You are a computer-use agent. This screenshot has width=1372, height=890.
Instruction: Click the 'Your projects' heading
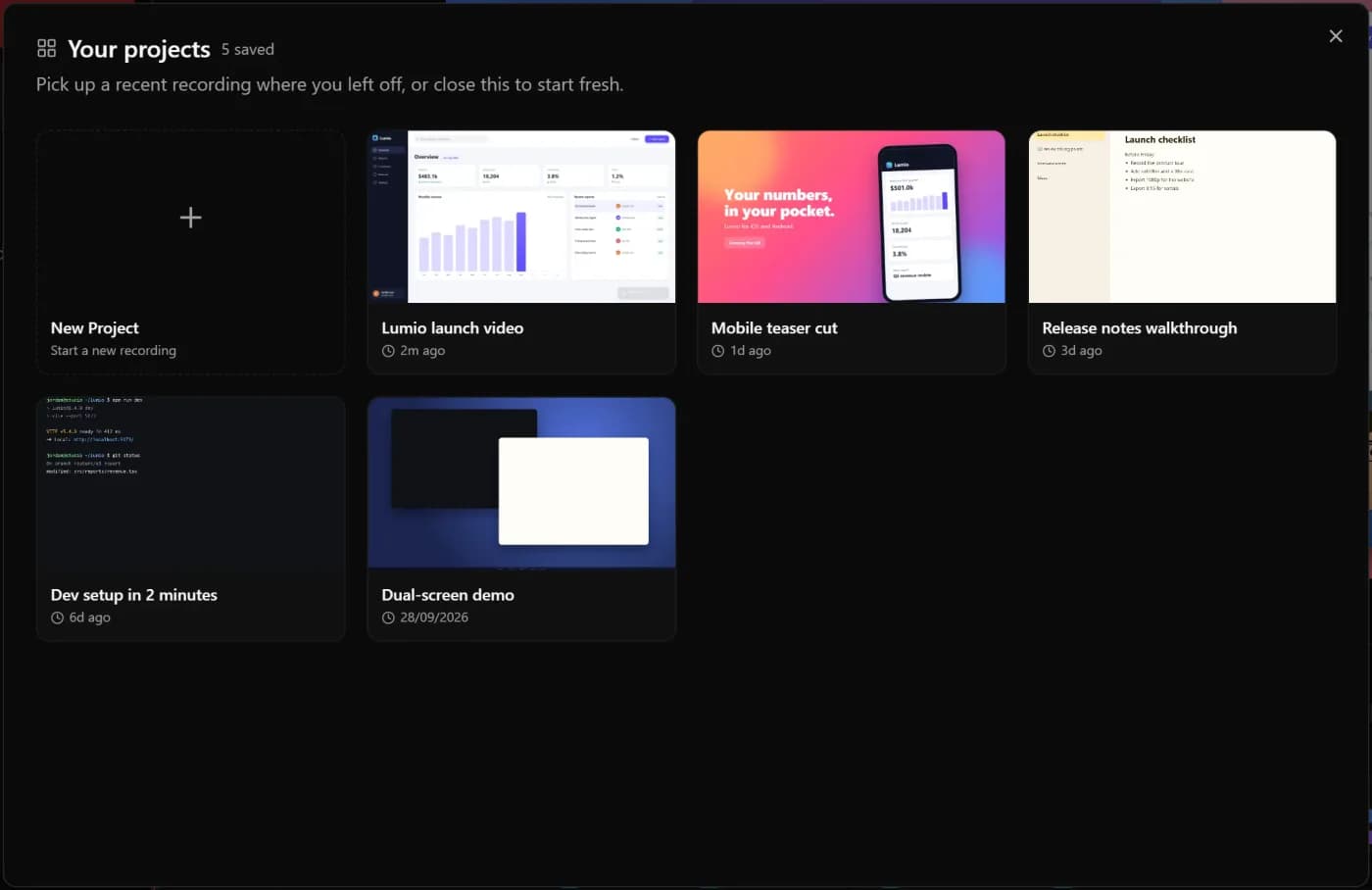tap(139, 49)
